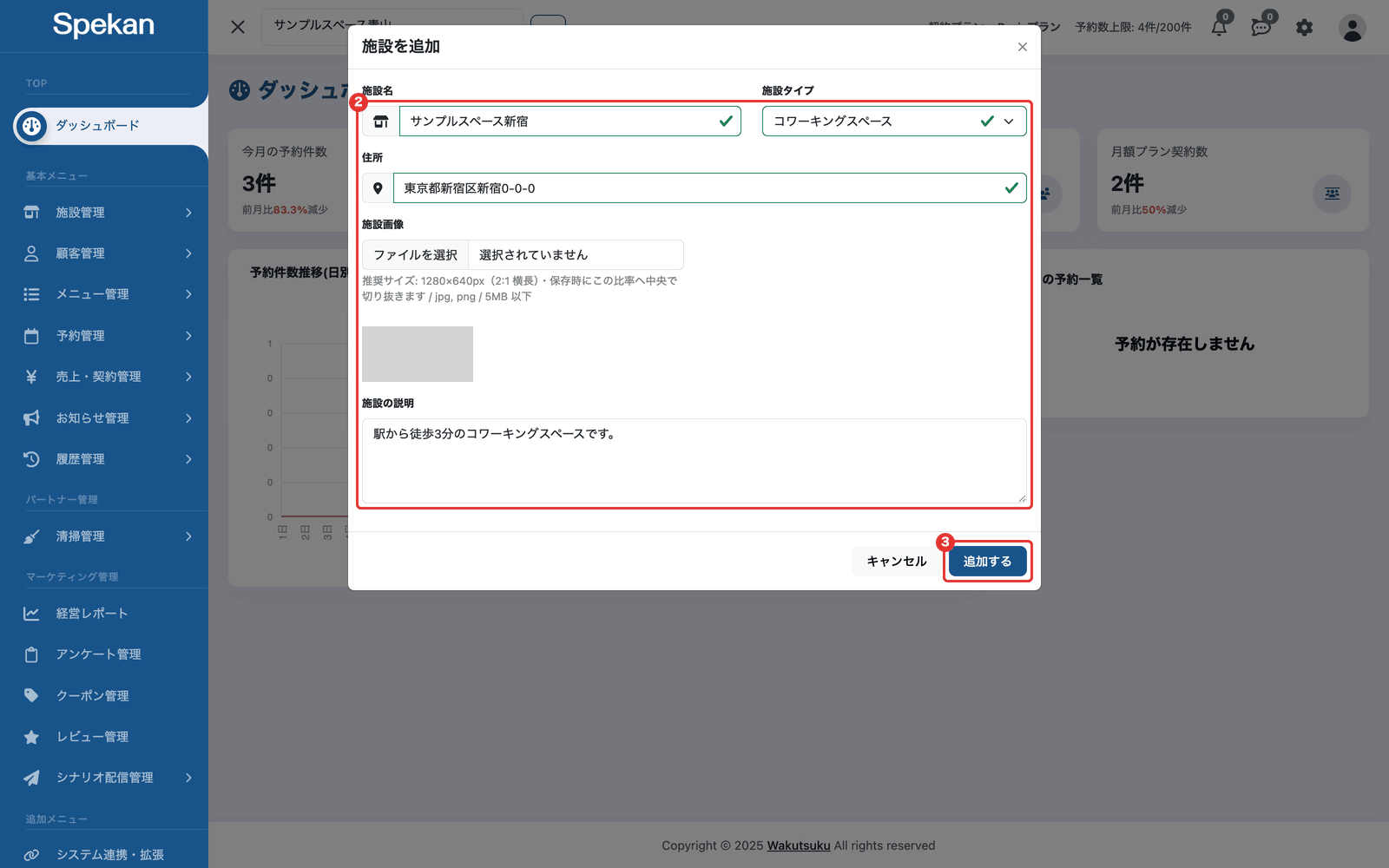This screenshot has width=1389, height=868.
Task: Click the 住所 address input field
Action: click(x=709, y=188)
